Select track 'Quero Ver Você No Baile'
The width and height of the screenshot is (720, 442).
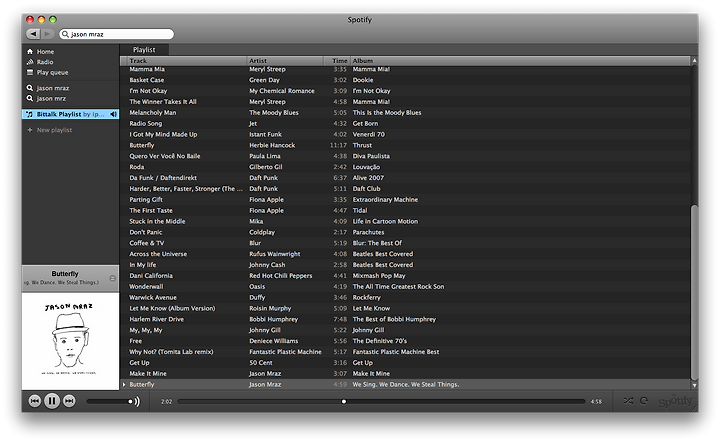pyautogui.click(x=165, y=156)
